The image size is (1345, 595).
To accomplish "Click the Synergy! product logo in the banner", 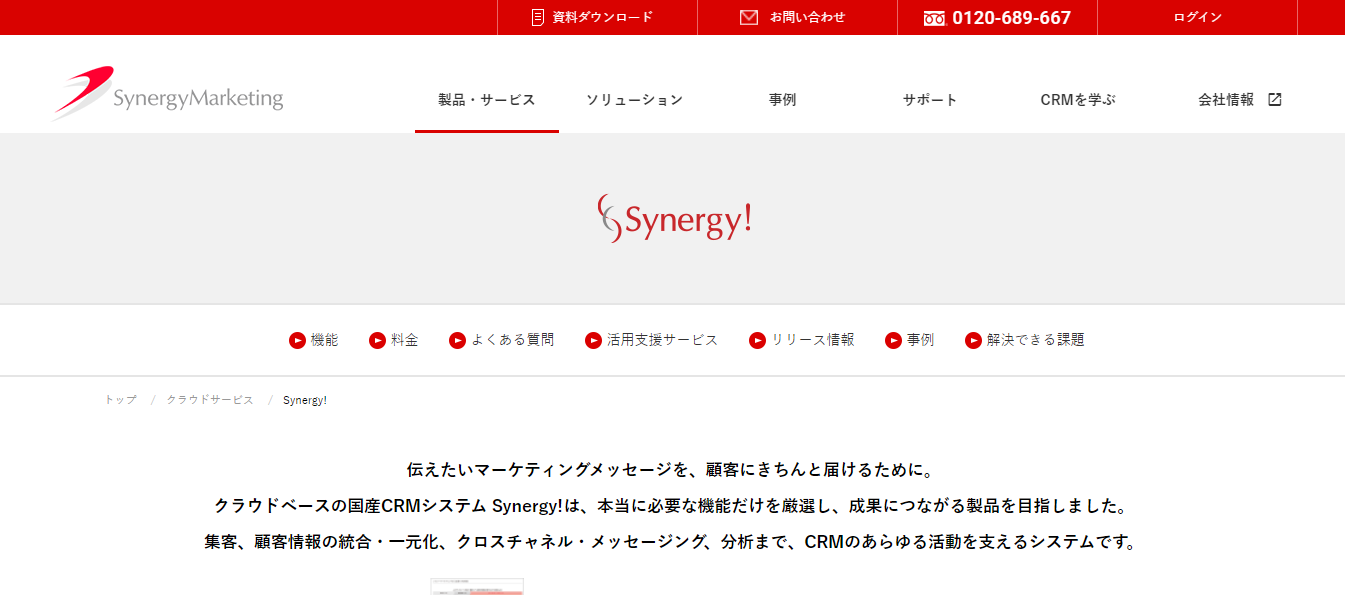I will 673,218.
